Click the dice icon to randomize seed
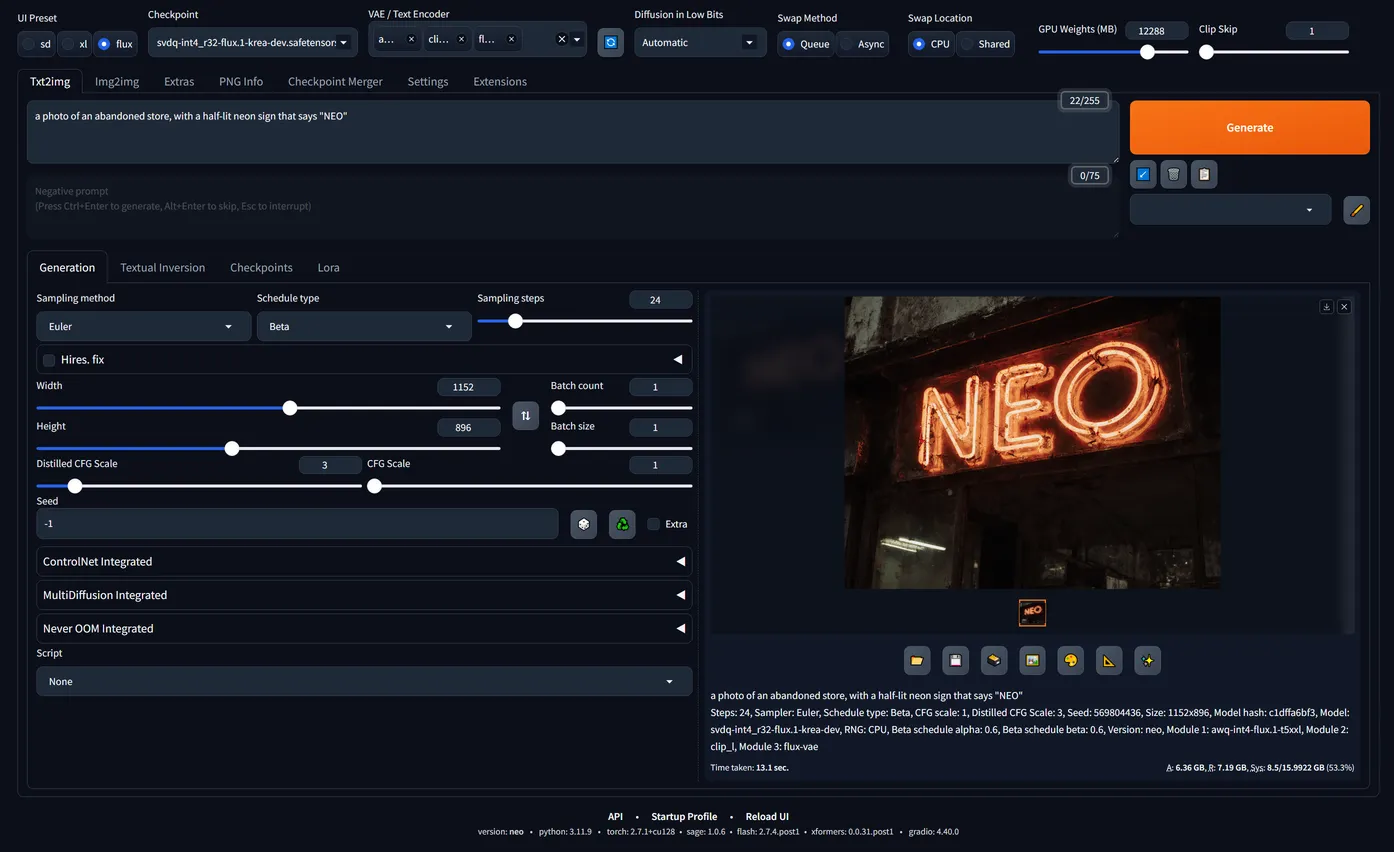The width and height of the screenshot is (1394, 852). pyautogui.click(x=583, y=524)
